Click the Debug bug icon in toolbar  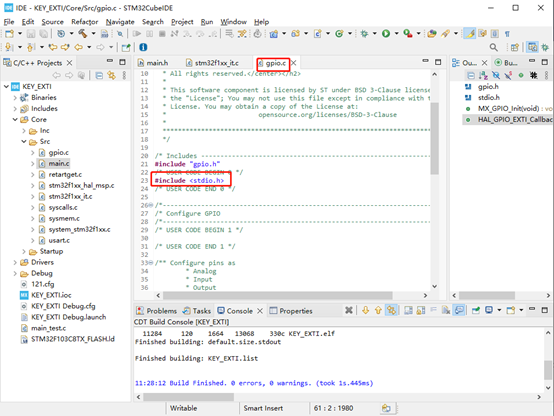(x=364, y=34)
